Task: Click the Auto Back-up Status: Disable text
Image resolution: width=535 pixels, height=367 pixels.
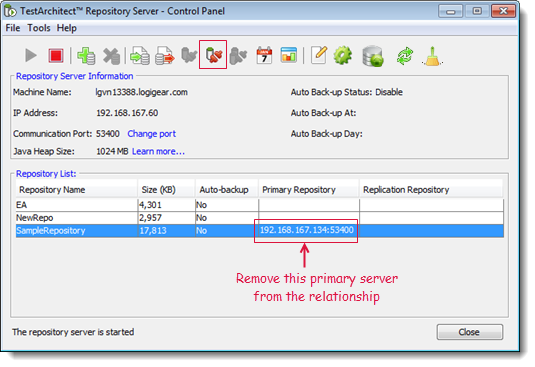Action: tap(347, 92)
